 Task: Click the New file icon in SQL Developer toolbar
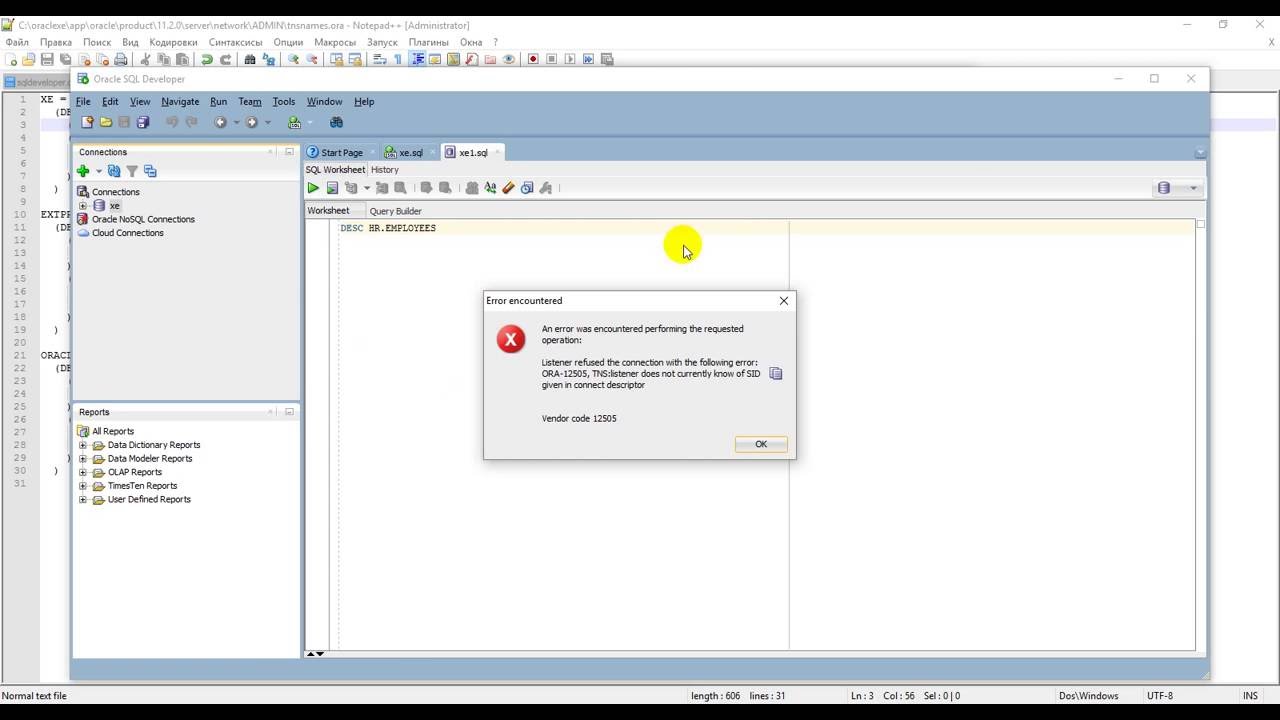tap(87, 122)
